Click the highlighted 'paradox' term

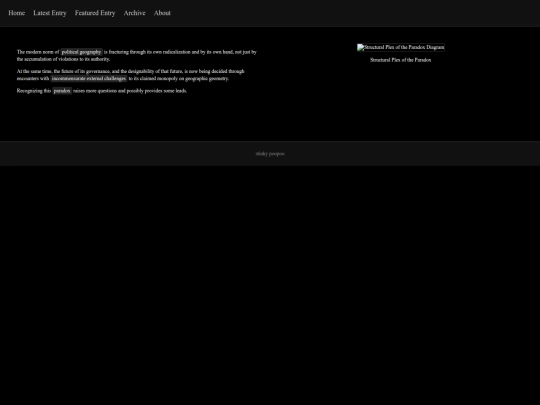[x=62, y=91]
